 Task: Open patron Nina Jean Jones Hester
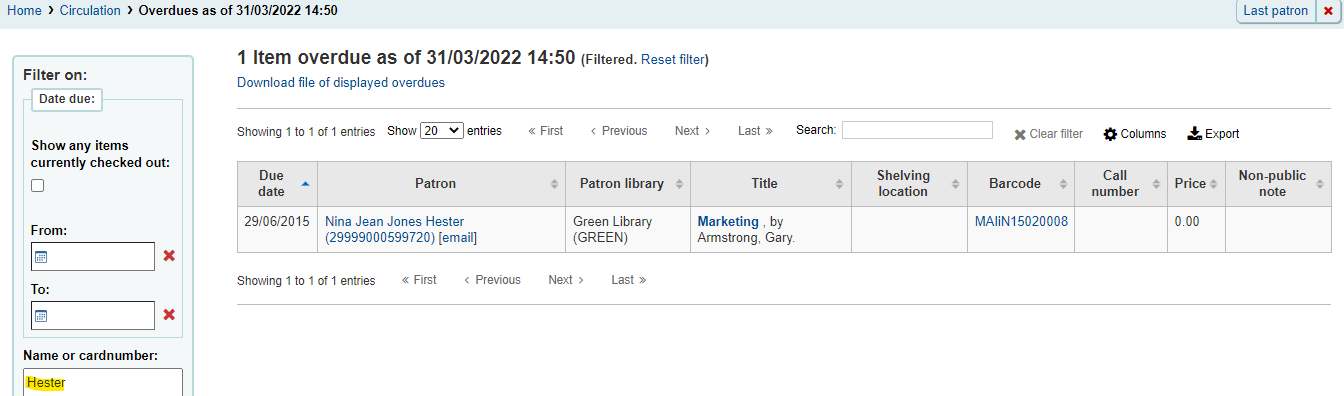tap(395, 221)
